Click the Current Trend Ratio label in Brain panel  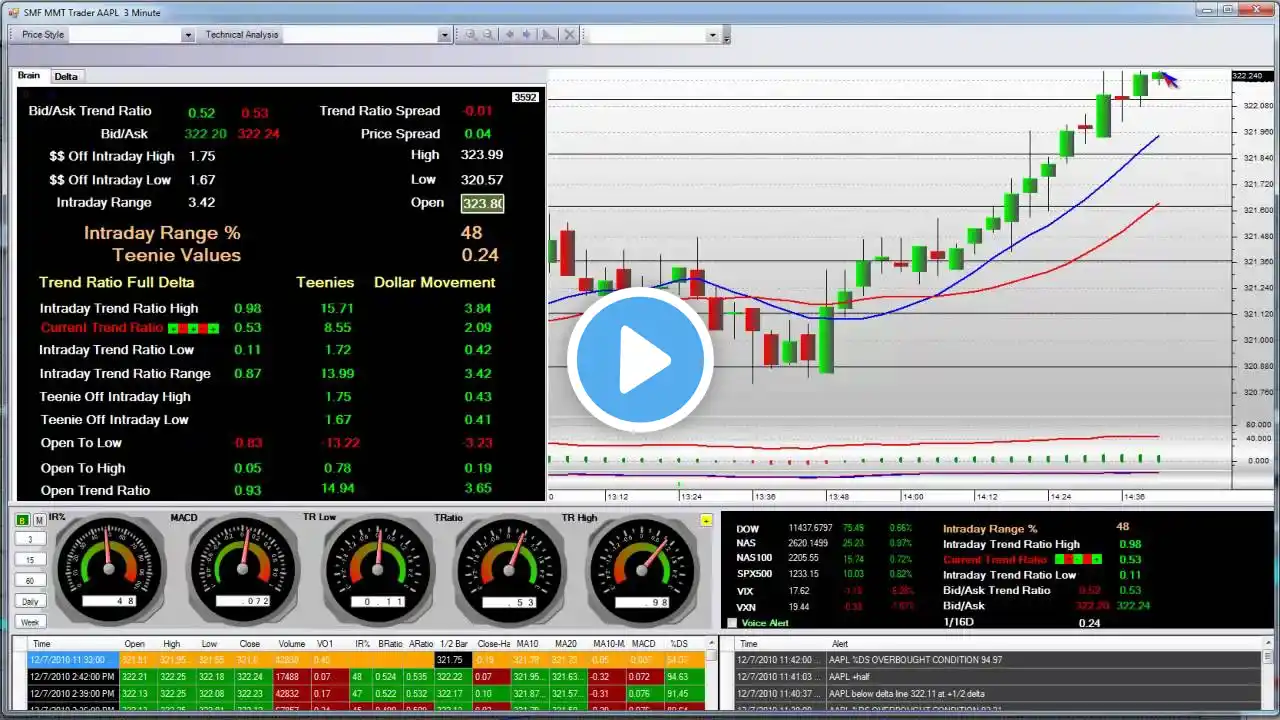[x=102, y=328]
